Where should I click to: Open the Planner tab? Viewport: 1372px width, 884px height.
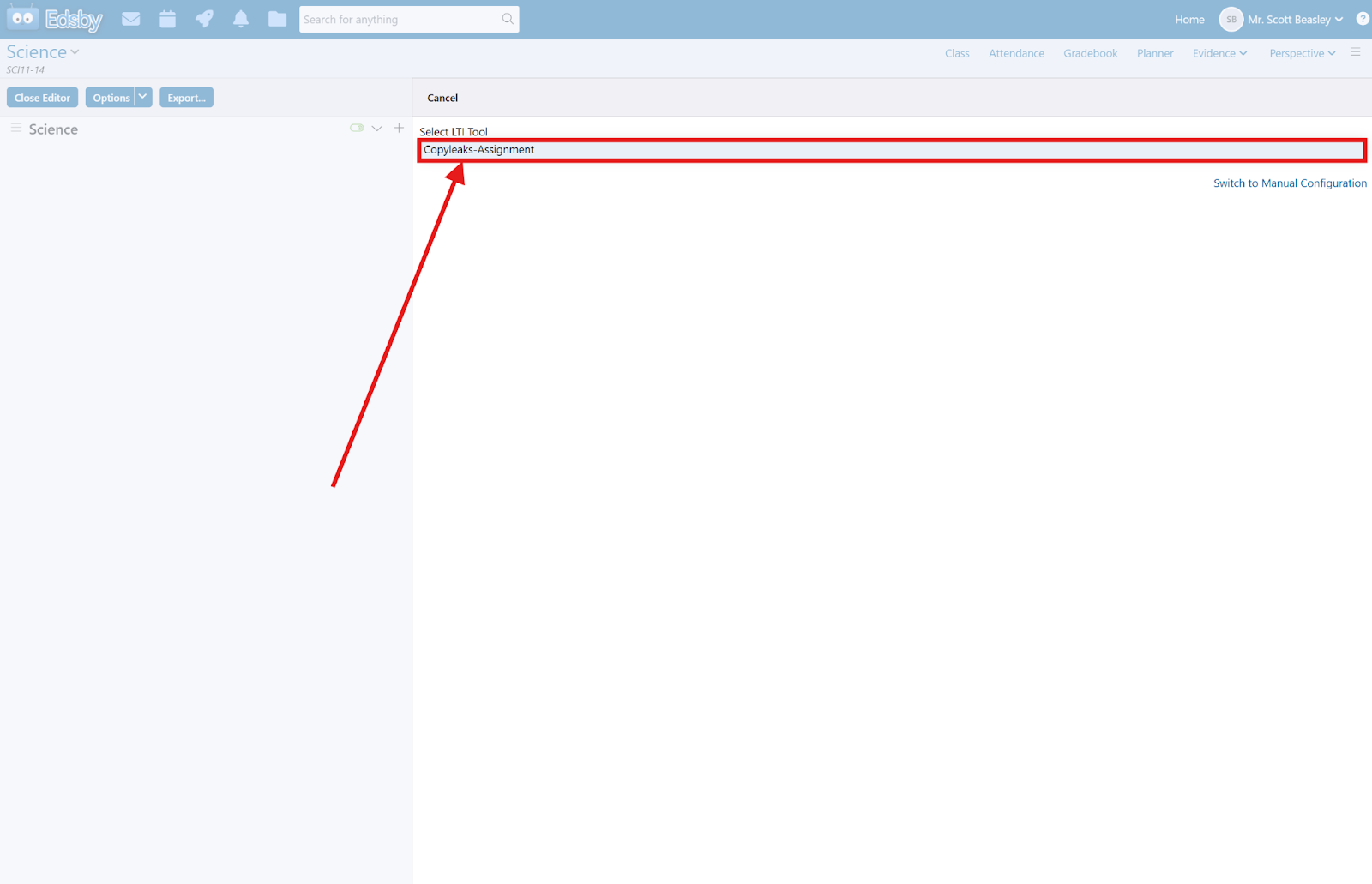[1155, 53]
